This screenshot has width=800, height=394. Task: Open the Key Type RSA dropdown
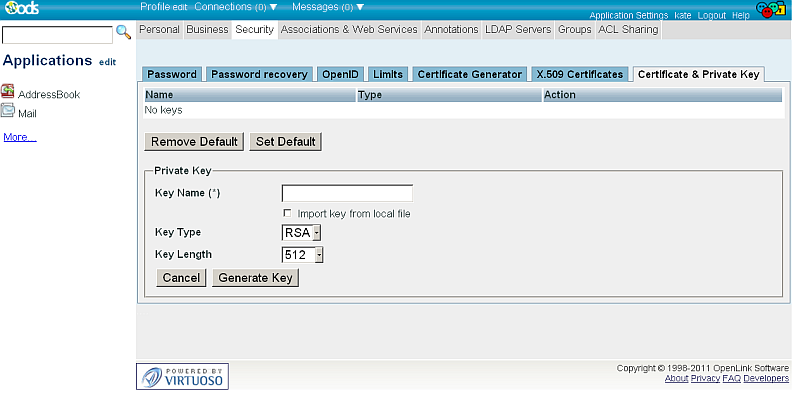point(302,233)
